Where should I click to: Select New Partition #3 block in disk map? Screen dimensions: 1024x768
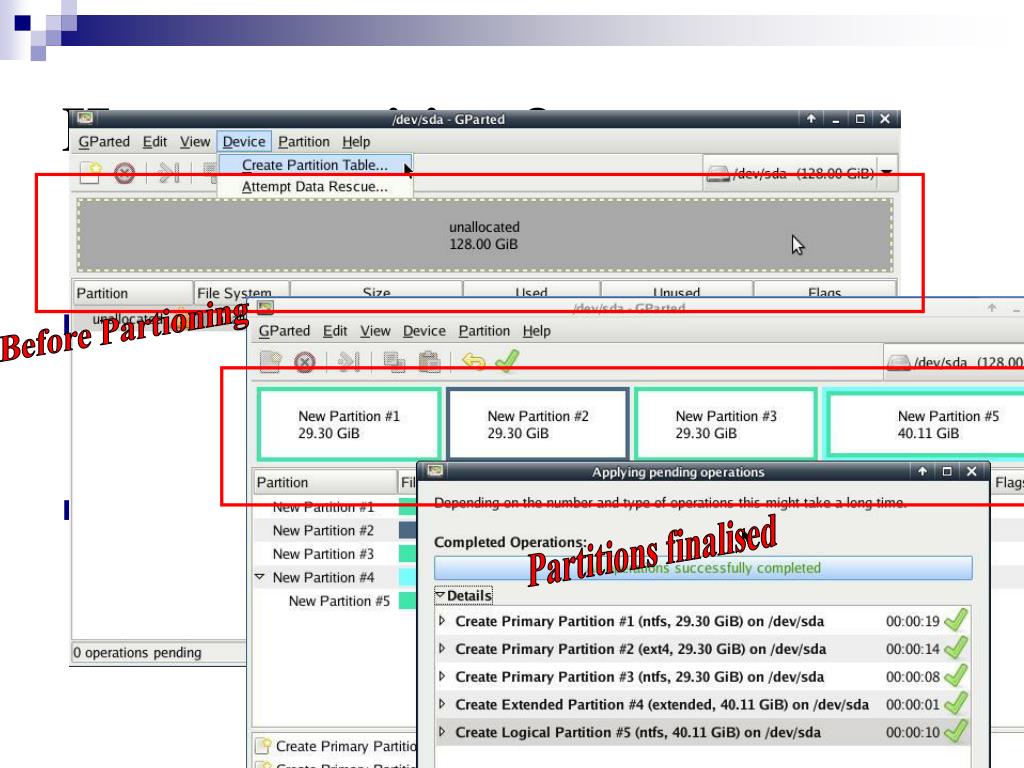click(726, 424)
